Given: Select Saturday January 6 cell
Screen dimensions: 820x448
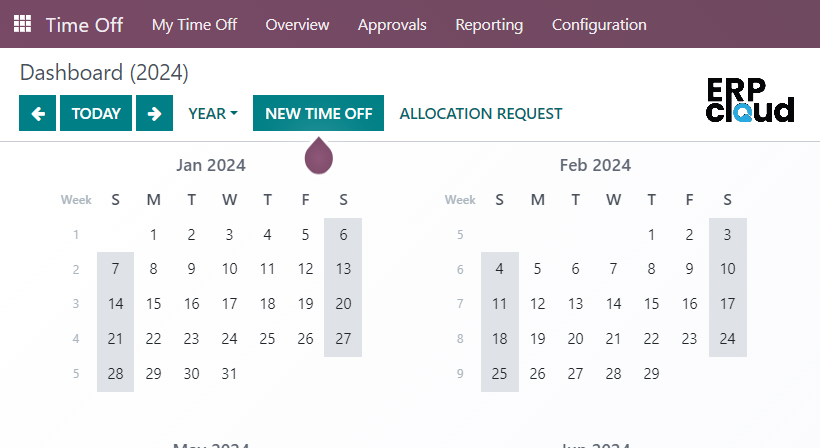Looking at the screenshot, I should (x=343, y=235).
